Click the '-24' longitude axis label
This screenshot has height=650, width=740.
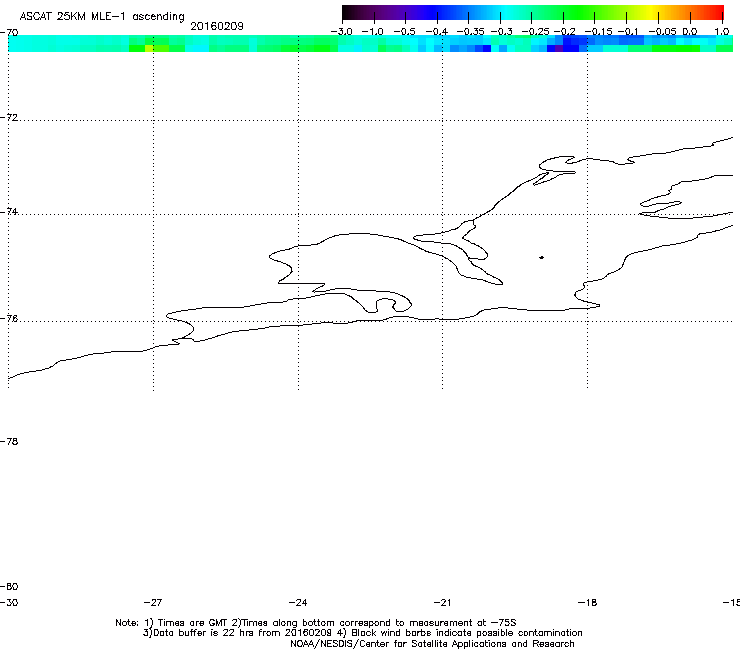pos(298,602)
